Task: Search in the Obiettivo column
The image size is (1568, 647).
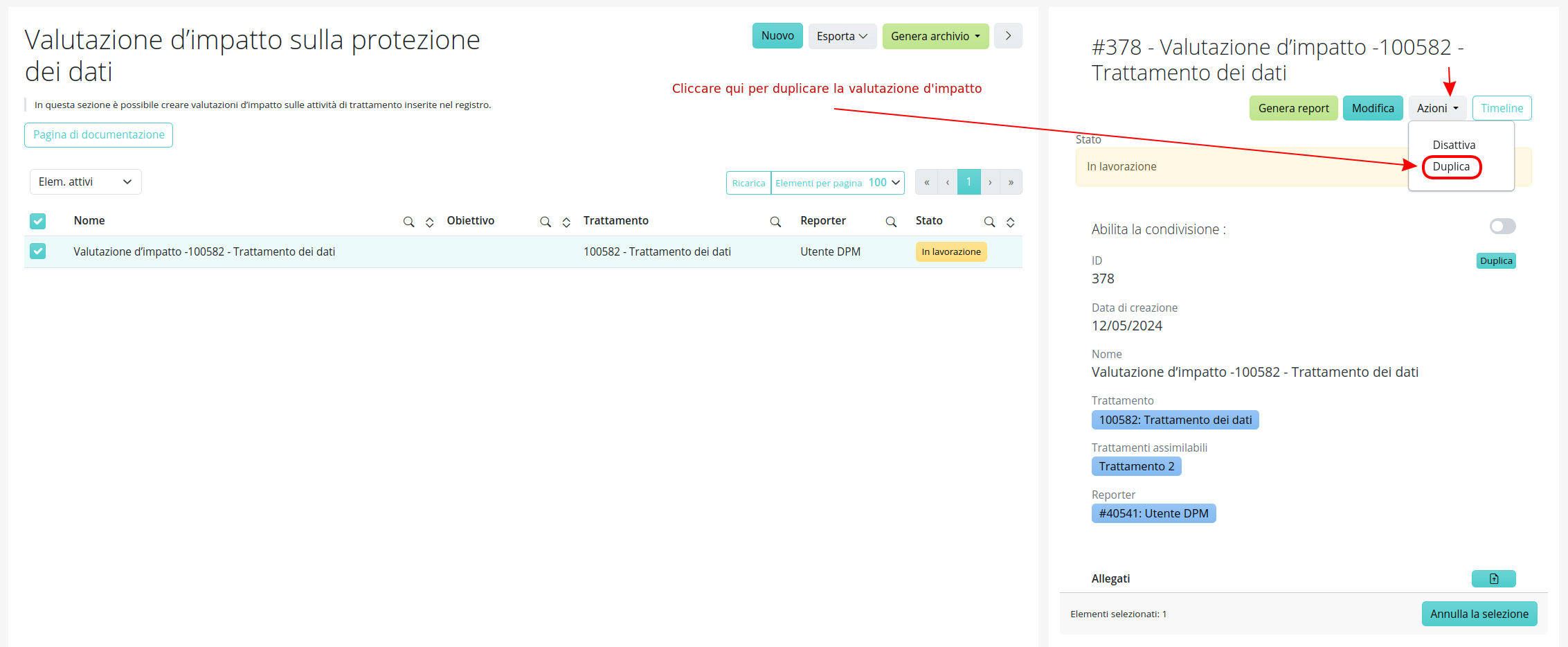Action: pos(546,222)
